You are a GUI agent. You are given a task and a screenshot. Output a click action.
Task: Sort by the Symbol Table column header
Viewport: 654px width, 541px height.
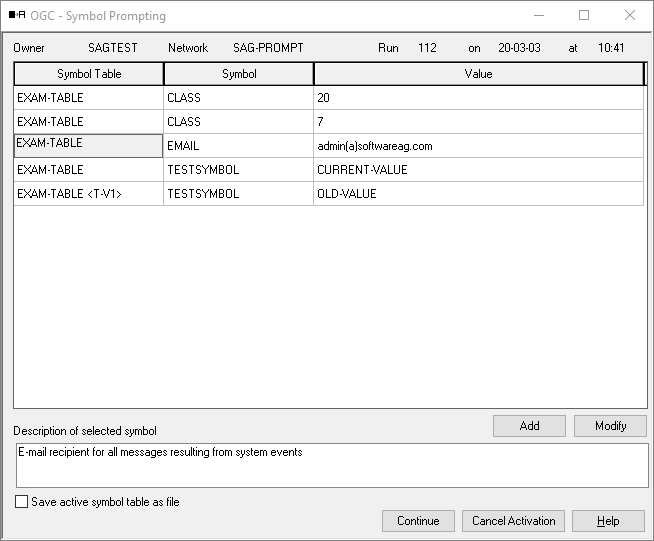(x=89, y=74)
